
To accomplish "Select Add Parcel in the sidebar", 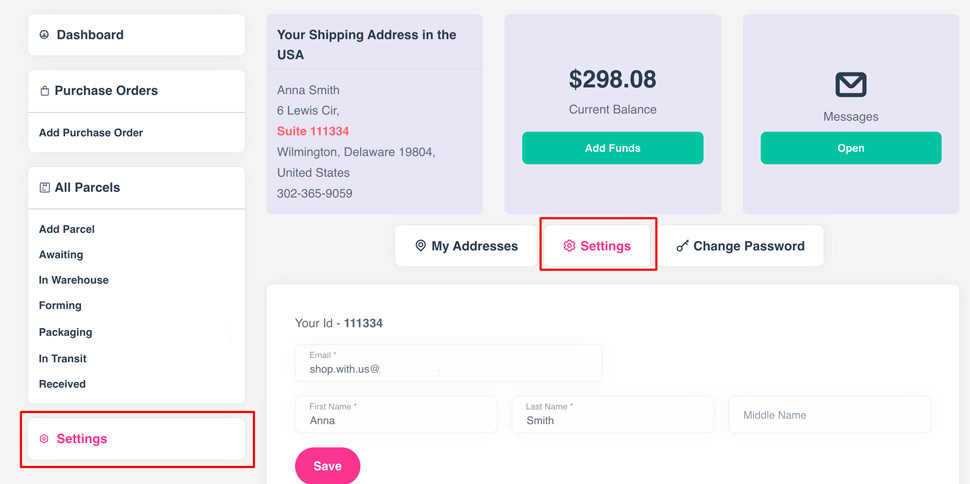I will [x=67, y=230].
